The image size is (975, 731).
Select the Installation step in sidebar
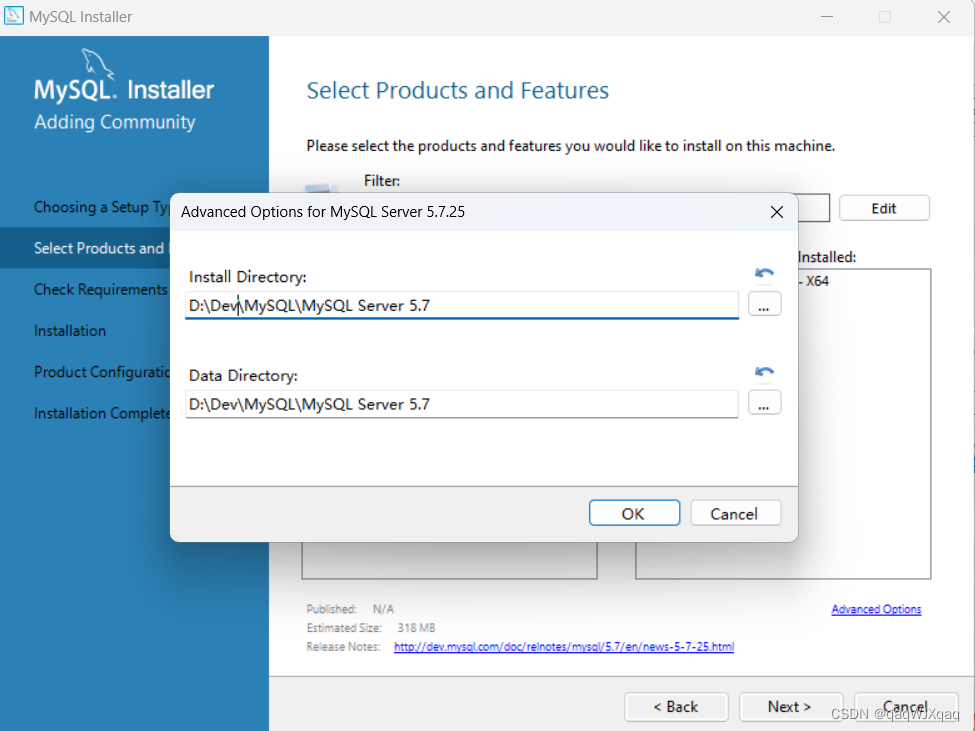[70, 331]
